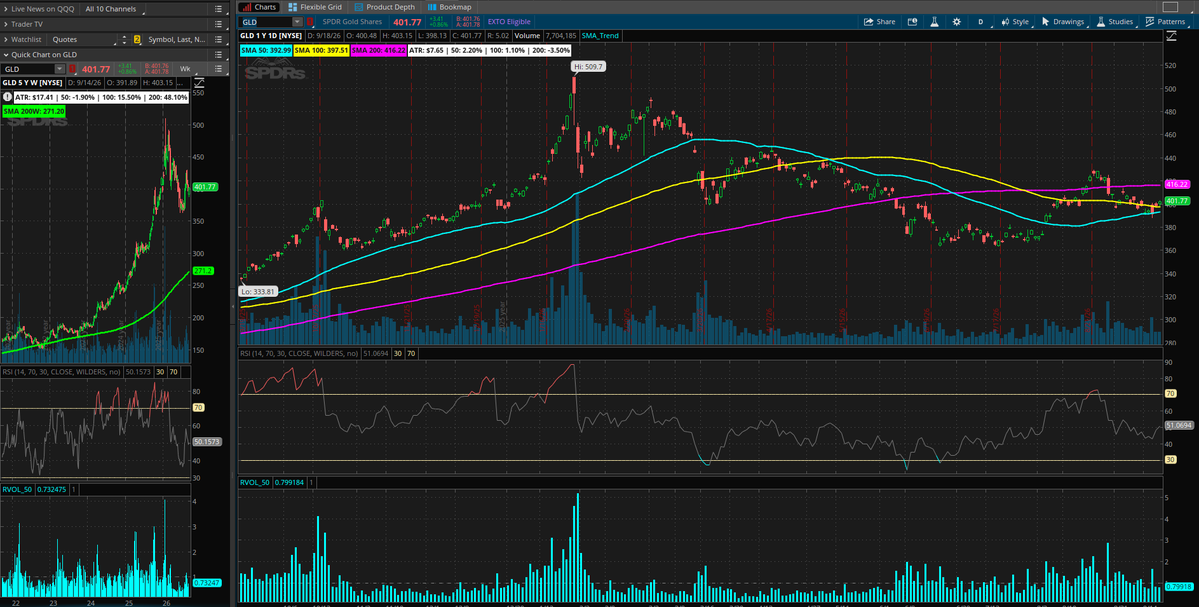
Task: Click the main chart RSI study header
Action: [299, 353]
